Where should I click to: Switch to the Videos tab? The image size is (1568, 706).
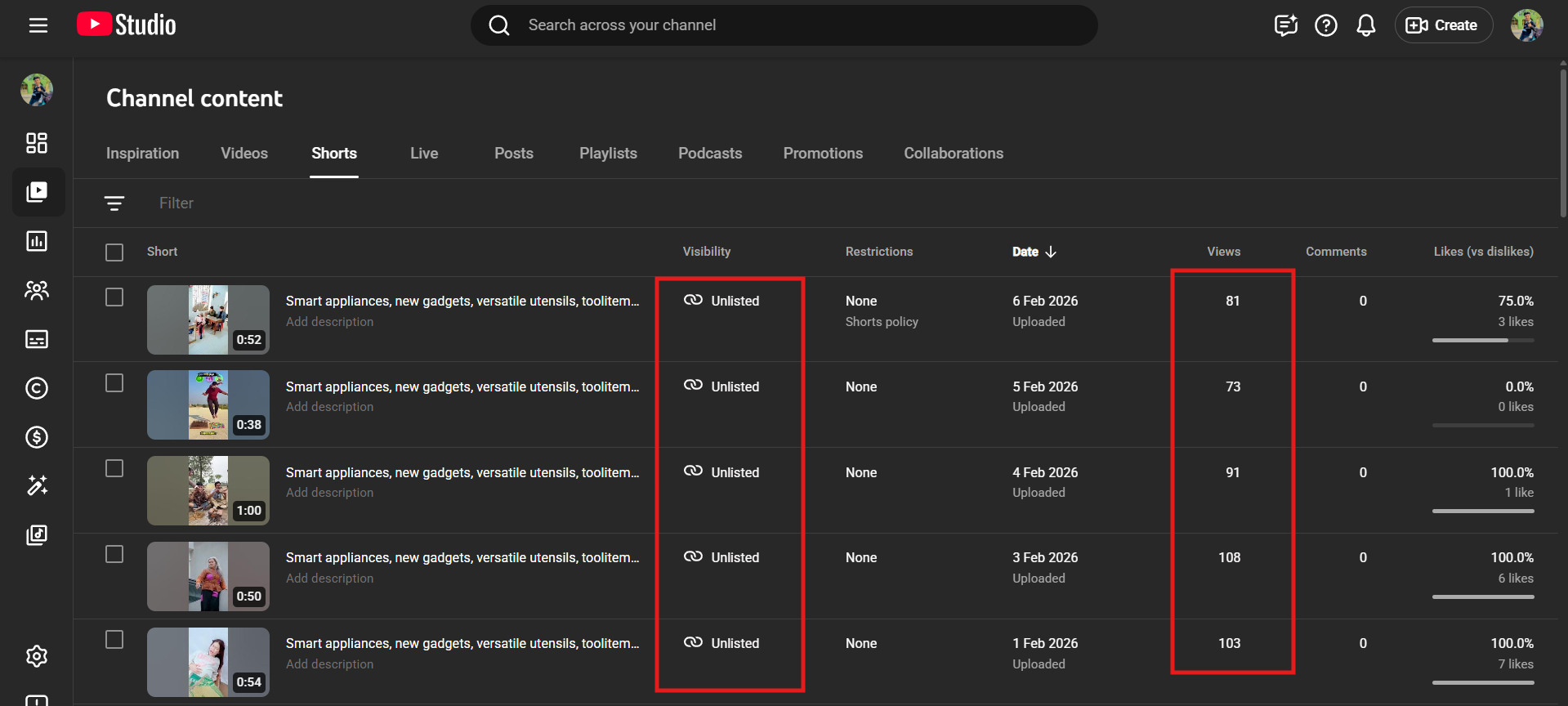244,154
